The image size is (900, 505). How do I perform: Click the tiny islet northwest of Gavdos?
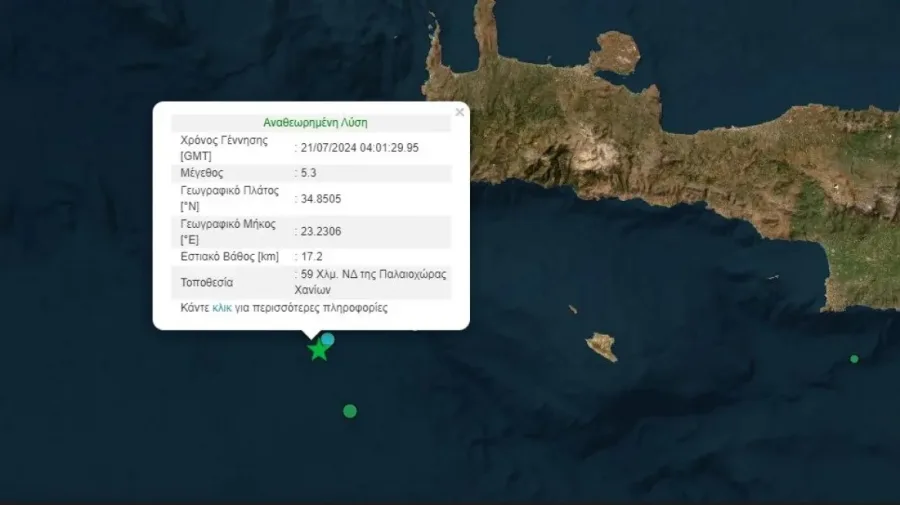[572, 310]
